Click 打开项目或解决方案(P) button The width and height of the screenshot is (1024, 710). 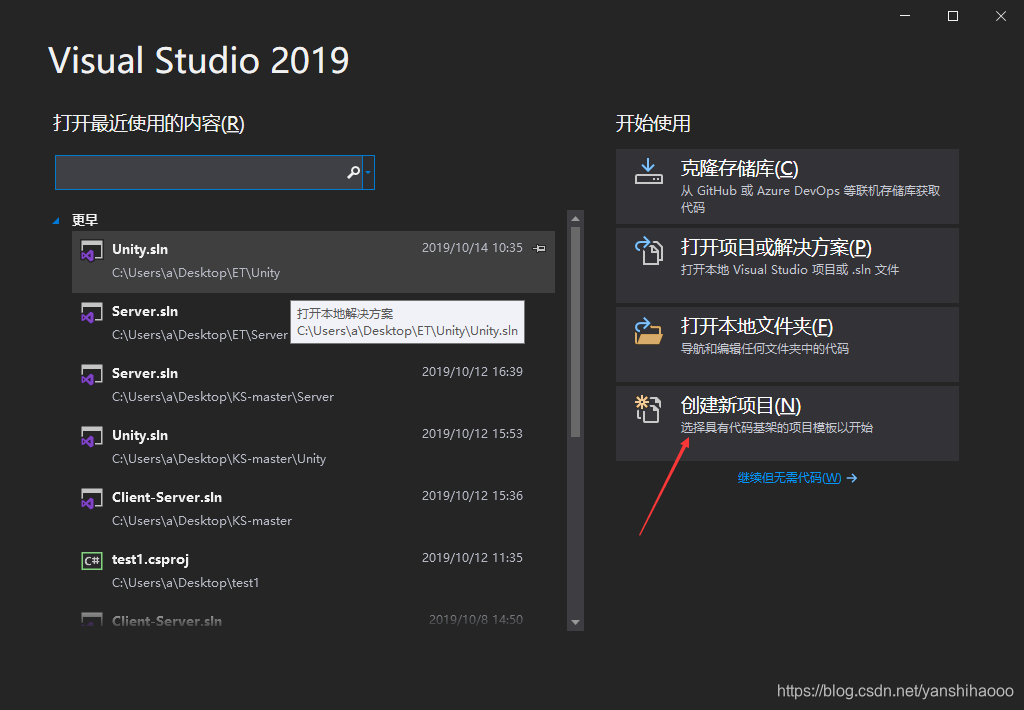pos(787,266)
